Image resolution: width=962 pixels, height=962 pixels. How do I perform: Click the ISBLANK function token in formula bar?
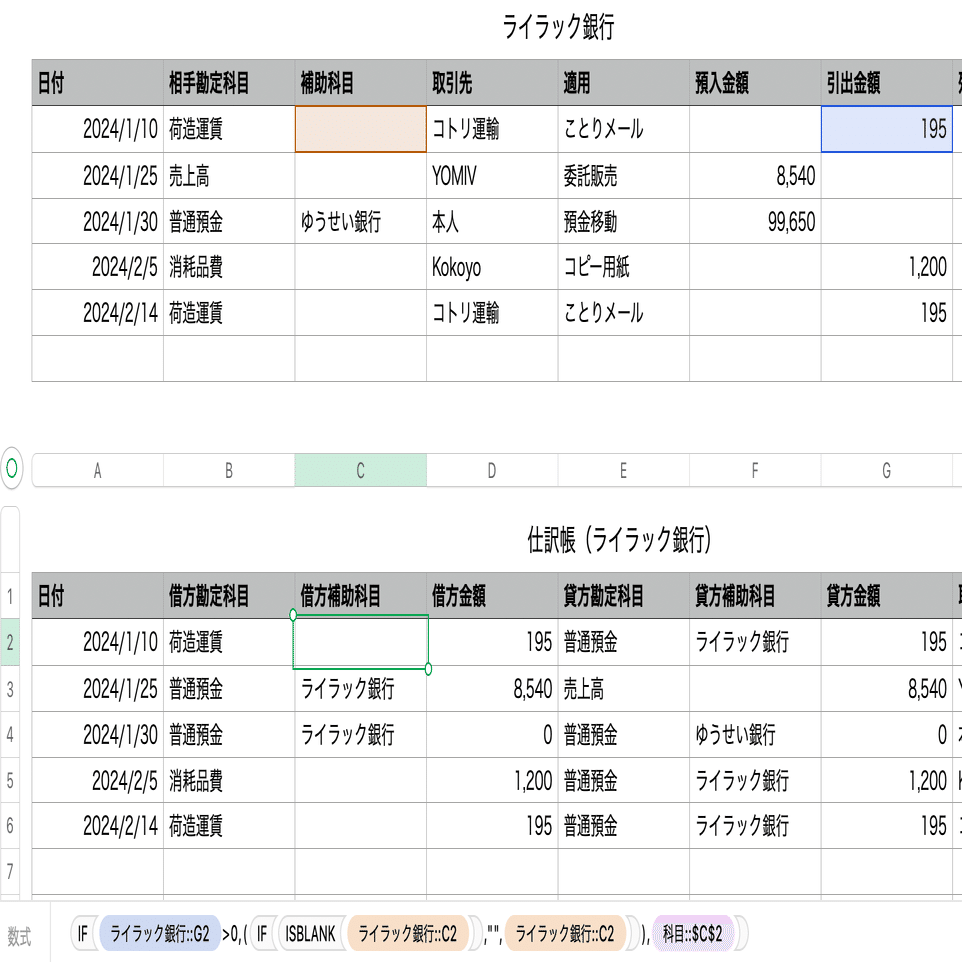tap(309, 935)
